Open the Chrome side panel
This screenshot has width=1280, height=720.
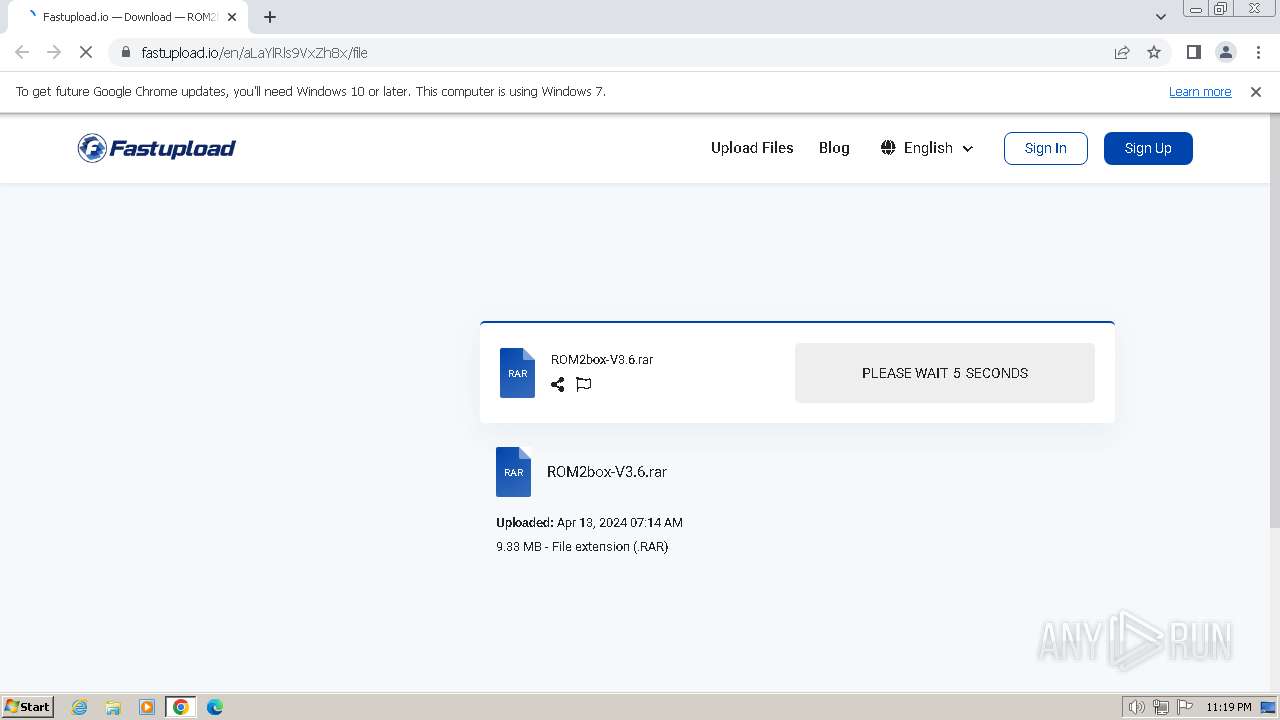click(x=1193, y=52)
